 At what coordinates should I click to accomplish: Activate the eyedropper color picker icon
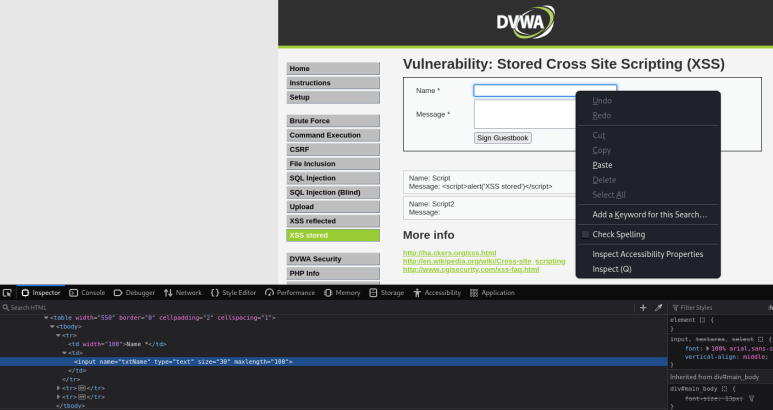658,308
